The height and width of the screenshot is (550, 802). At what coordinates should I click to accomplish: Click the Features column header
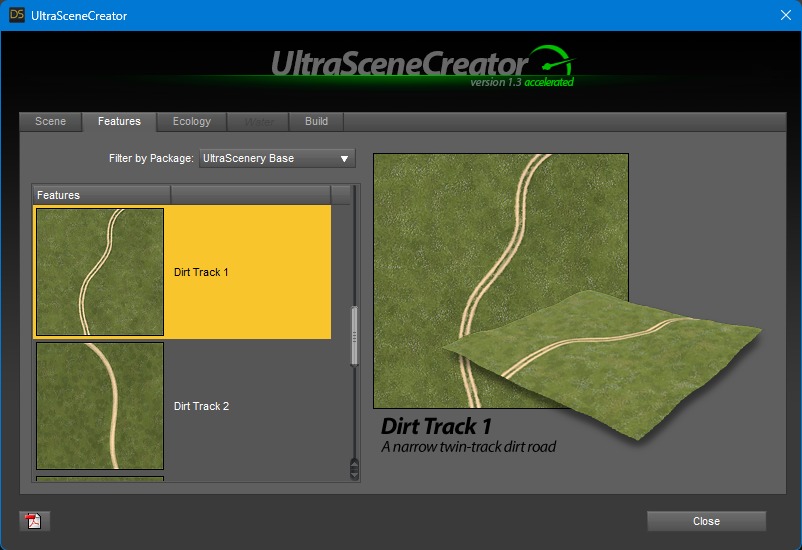(102, 195)
